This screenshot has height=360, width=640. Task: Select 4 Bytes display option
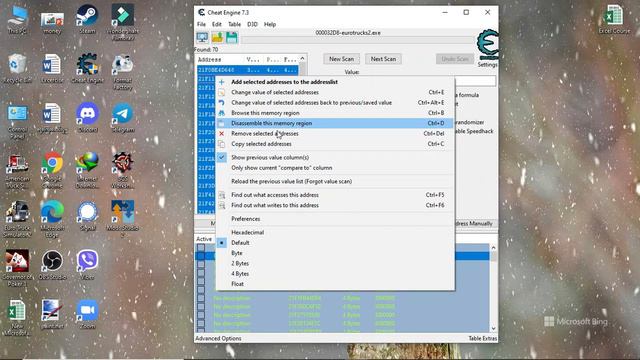tap(335, 273)
